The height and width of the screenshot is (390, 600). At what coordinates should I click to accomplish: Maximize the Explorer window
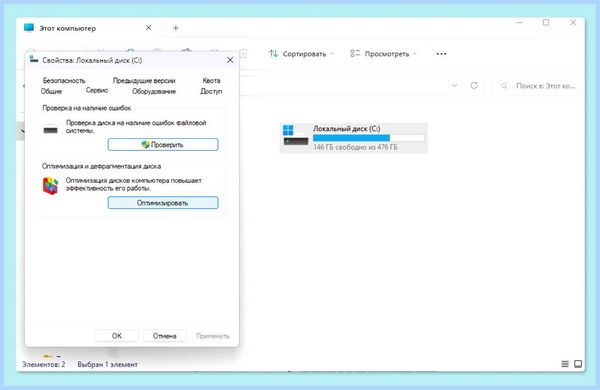point(546,23)
